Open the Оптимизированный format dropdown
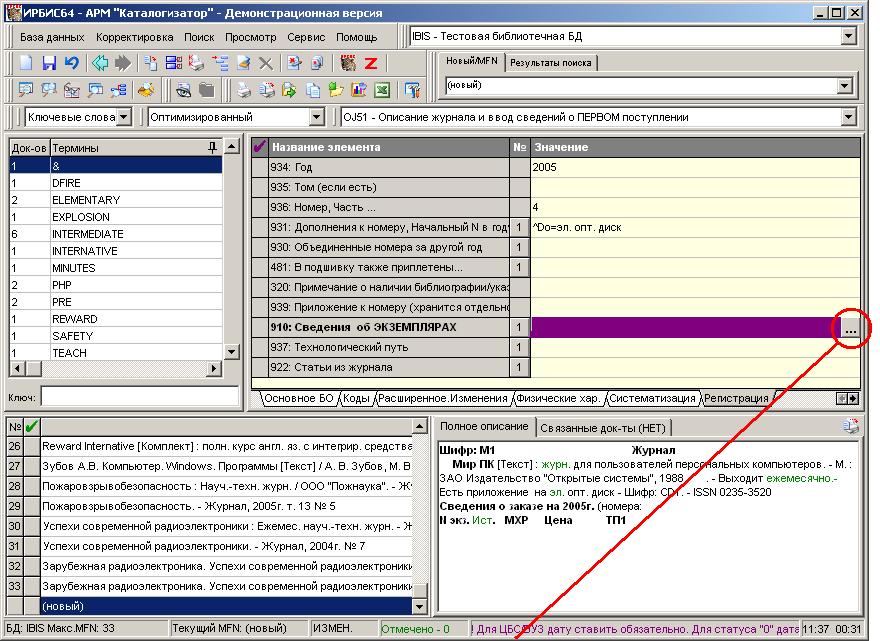This screenshot has width=880, height=641. coord(317,117)
